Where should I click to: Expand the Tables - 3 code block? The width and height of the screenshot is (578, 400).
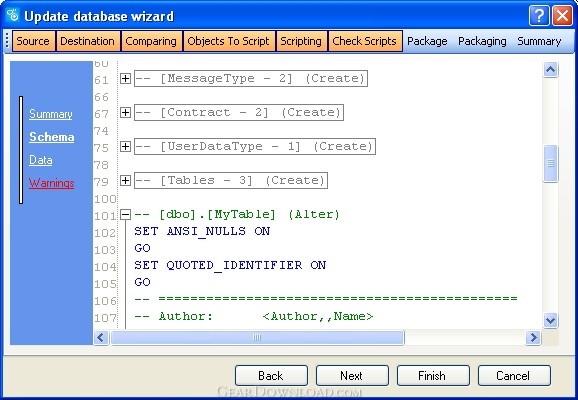(x=125, y=180)
